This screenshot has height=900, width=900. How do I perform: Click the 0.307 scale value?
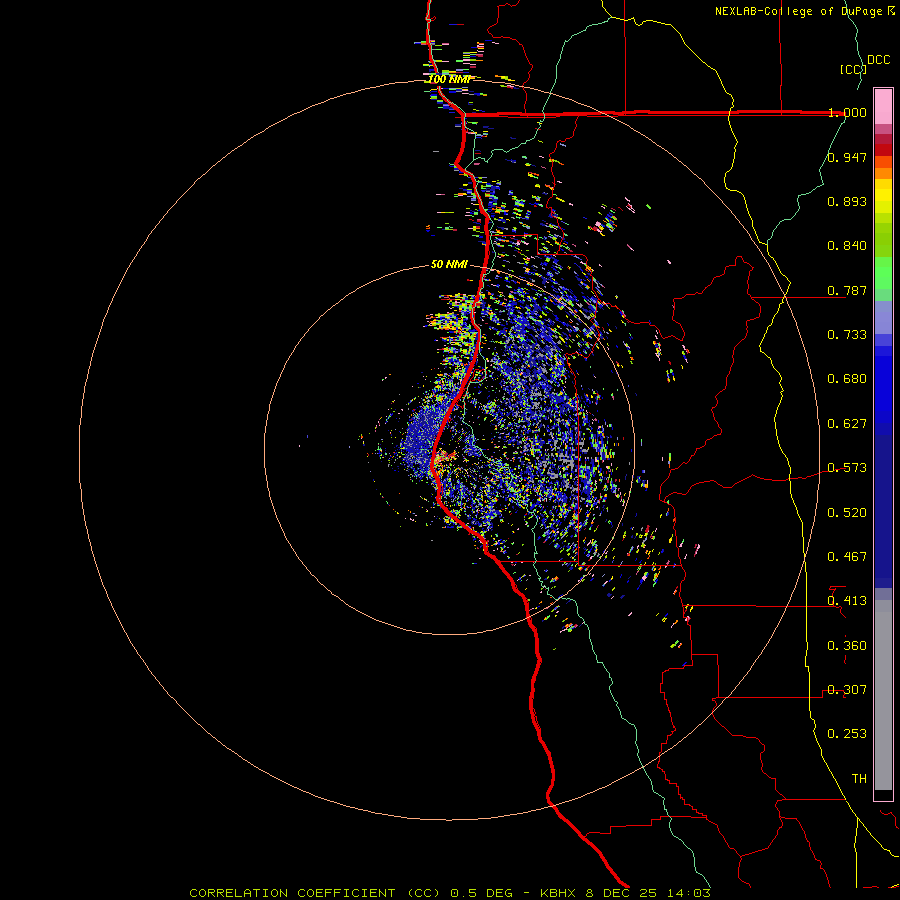click(847, 690)
